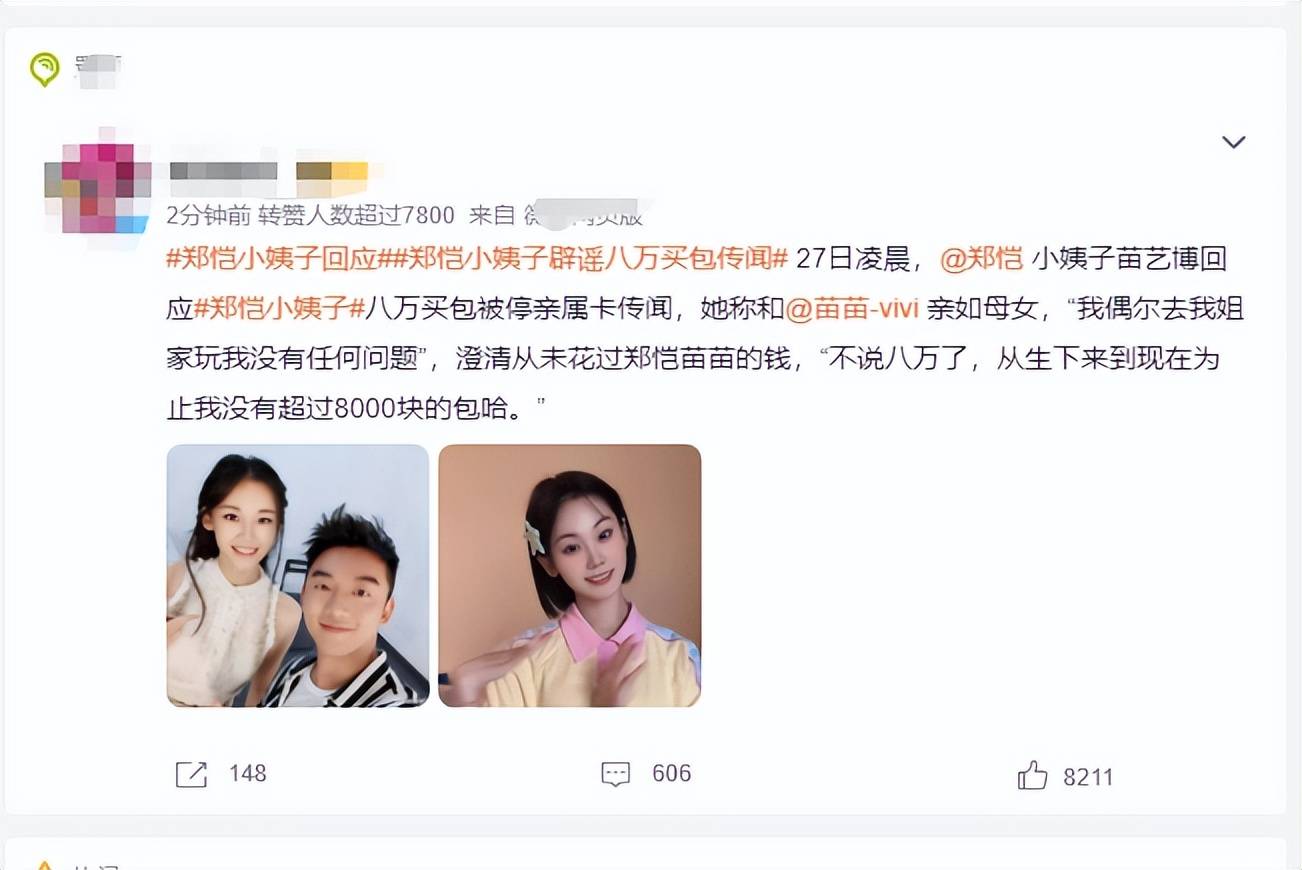The width and height of the screenshot is (1302, 870).
Task: Click the green location pin icon
Action: coord(45,69)
